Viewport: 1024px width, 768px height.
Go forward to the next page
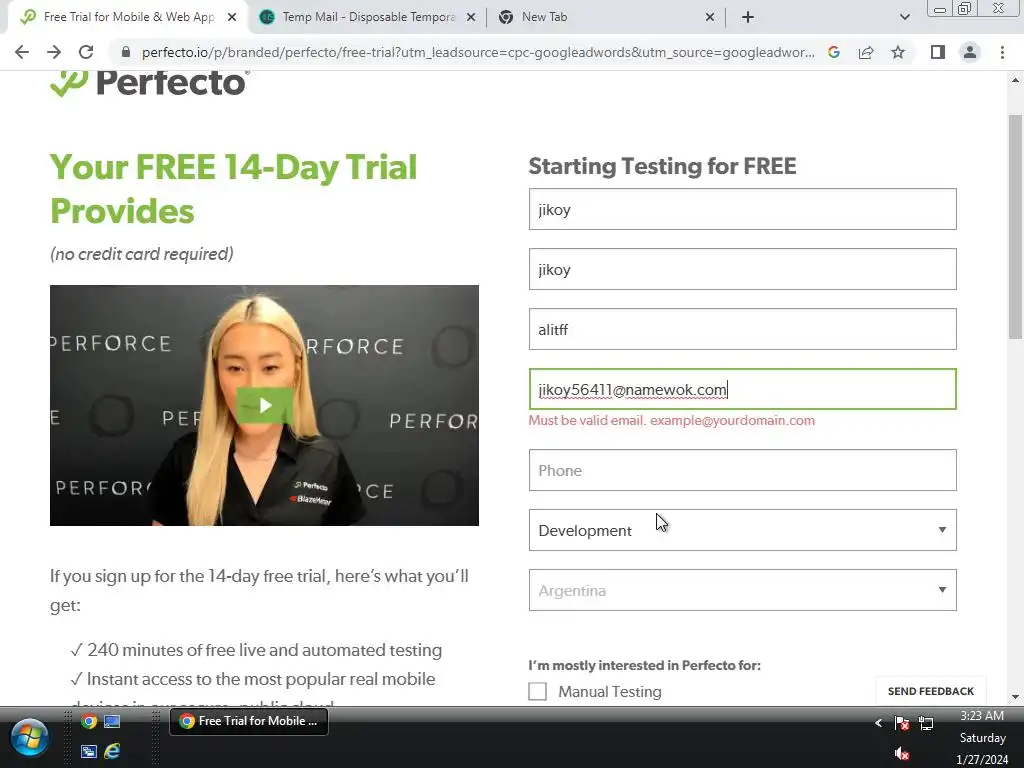[x=54, y=52]
